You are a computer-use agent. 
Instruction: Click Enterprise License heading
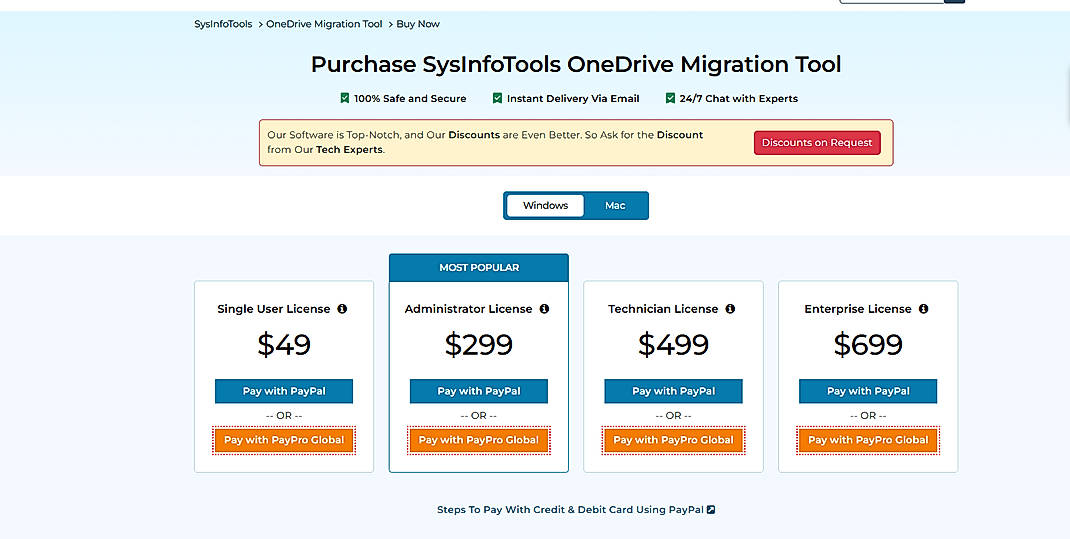click(858, 309)
